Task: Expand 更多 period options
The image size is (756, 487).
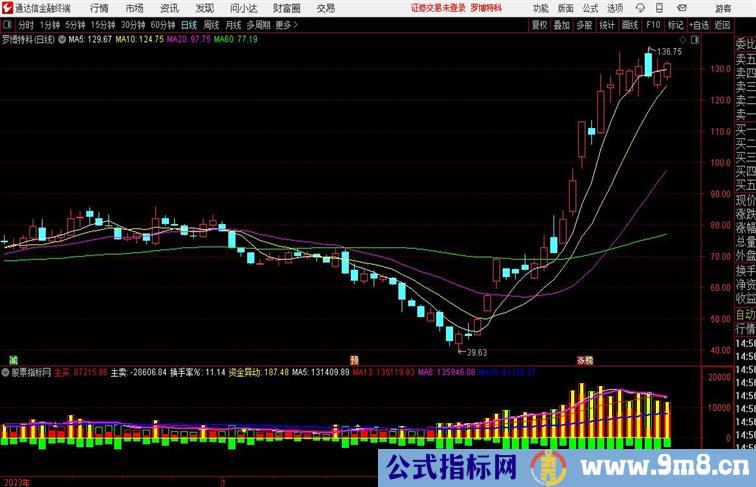Action: [286, 25]
